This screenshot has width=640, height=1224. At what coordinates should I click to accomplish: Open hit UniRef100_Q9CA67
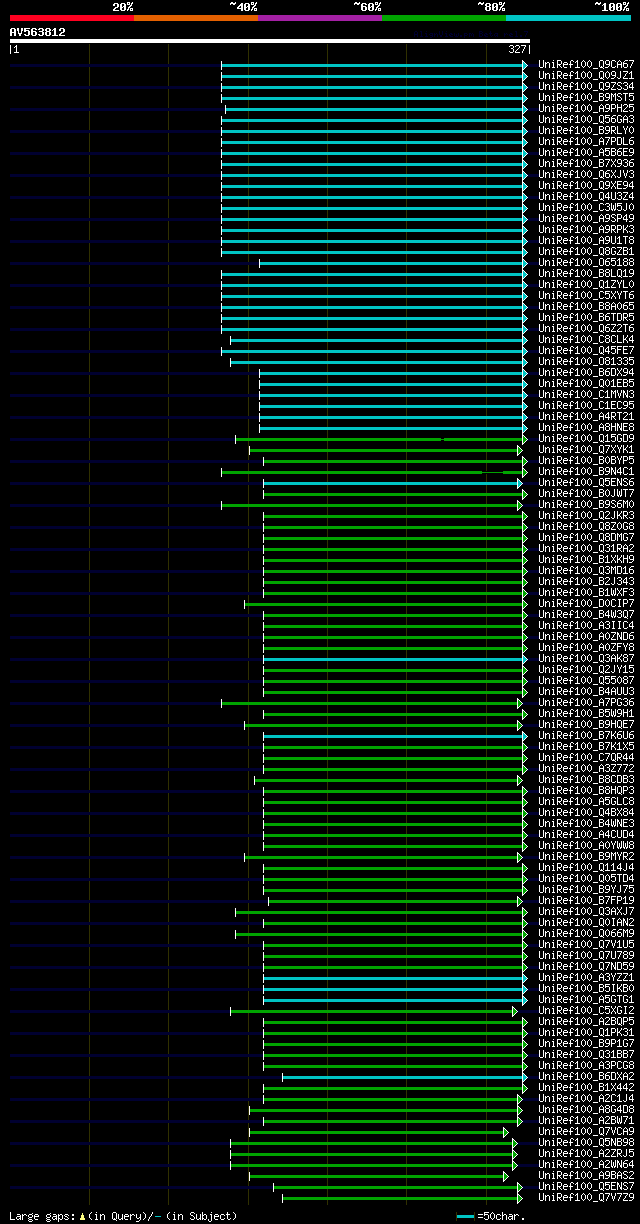(x=586, y=64)
